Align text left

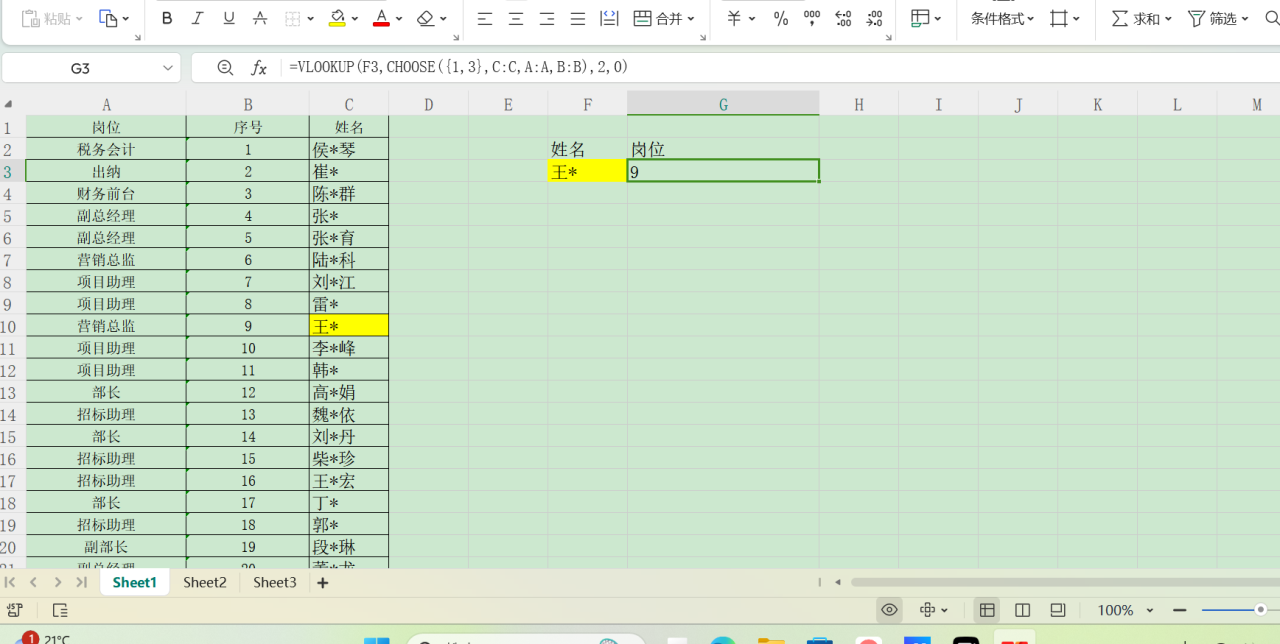pyautogui.click(x=485, y=18)
